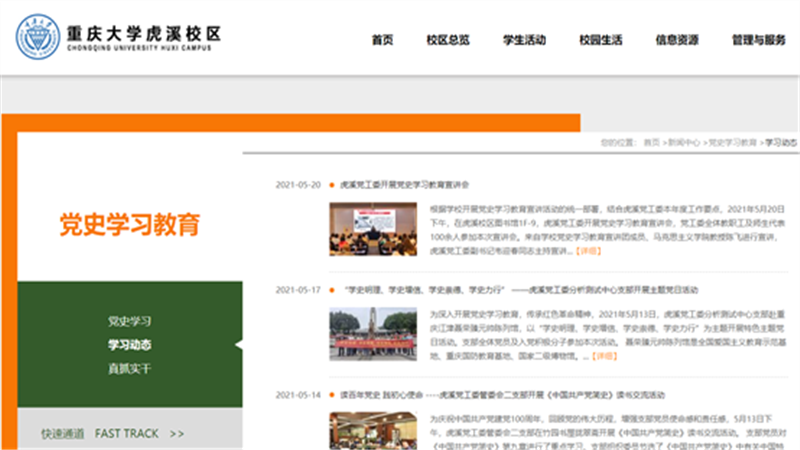Image resolution: width=800 pixels, height=450 pixels.
Task: Click 详细 link of the first article summary
Action: [x=589, y=251]
